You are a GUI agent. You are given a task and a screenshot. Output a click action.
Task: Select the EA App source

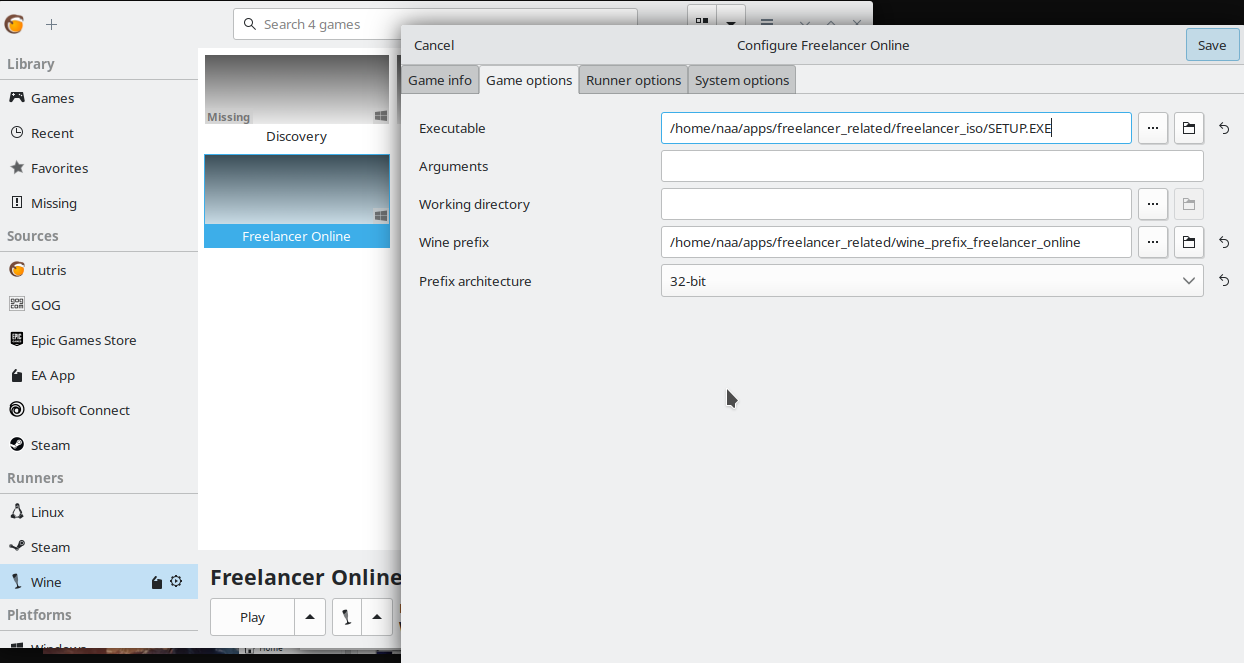pyautogui.click(x=99, y=375)
